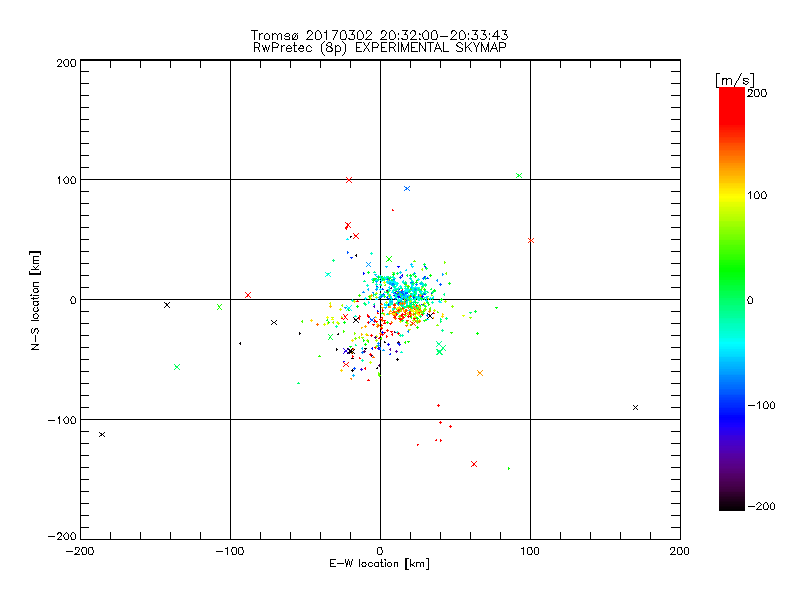Select the green X marker at lower left
800x600 pixels.
pos(177,367)
